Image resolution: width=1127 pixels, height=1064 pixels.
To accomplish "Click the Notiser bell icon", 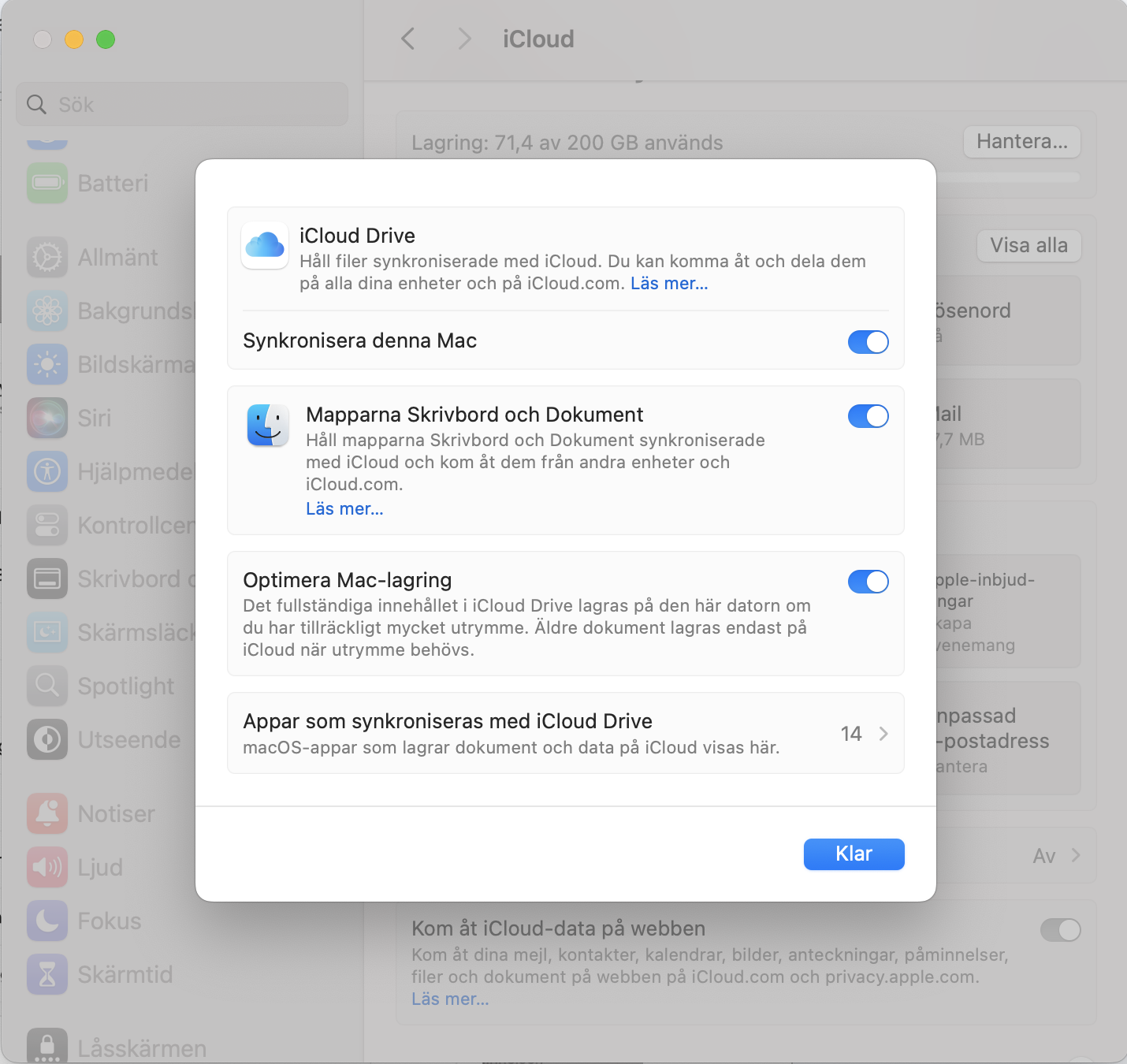I will pyautogui.click(x=47, y=813).
